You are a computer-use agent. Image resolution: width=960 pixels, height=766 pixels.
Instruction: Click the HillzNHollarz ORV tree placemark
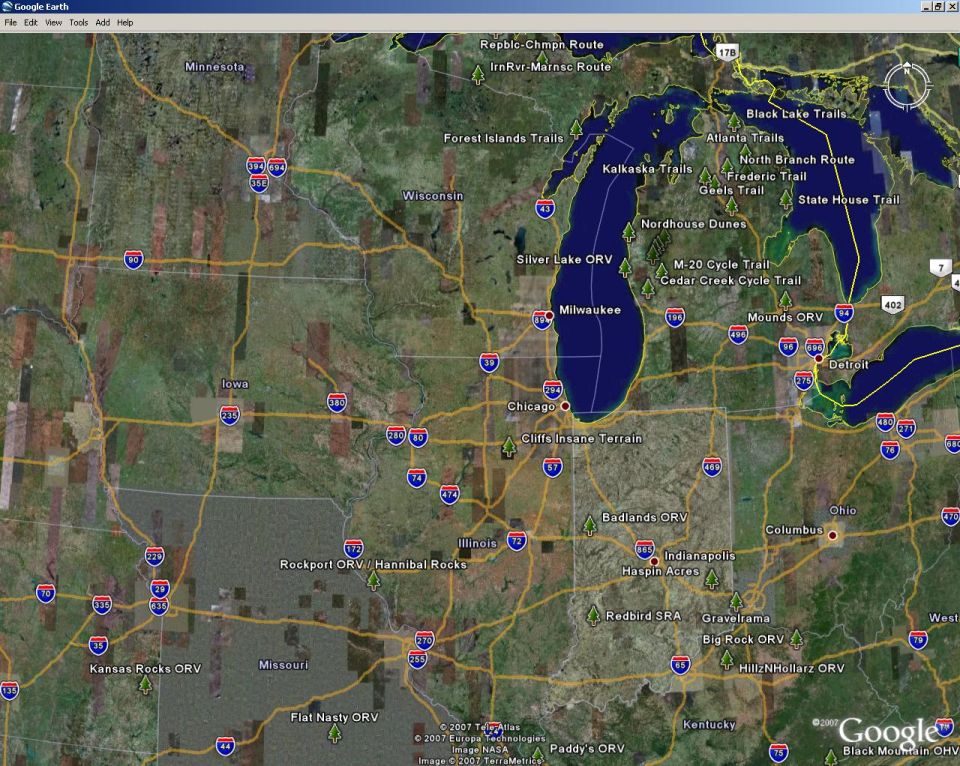click(x=727, y=659)
